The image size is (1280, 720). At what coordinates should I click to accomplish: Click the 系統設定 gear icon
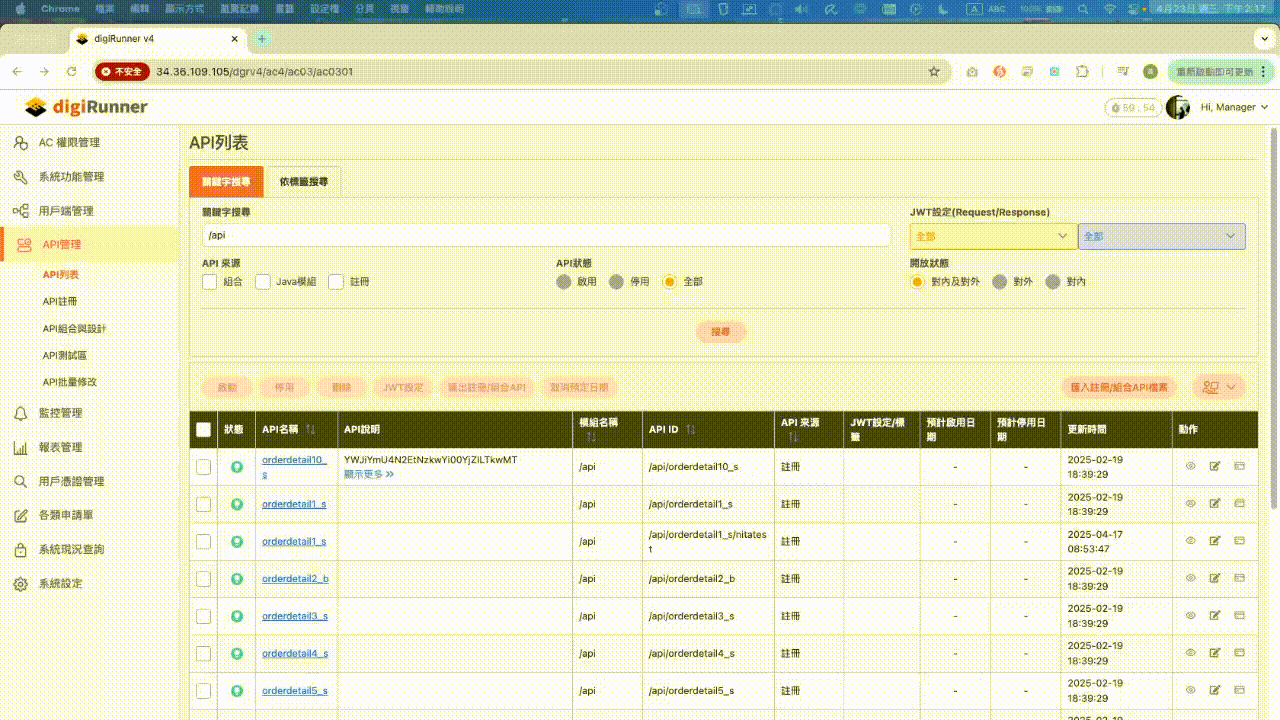click(x=20, y=583)
